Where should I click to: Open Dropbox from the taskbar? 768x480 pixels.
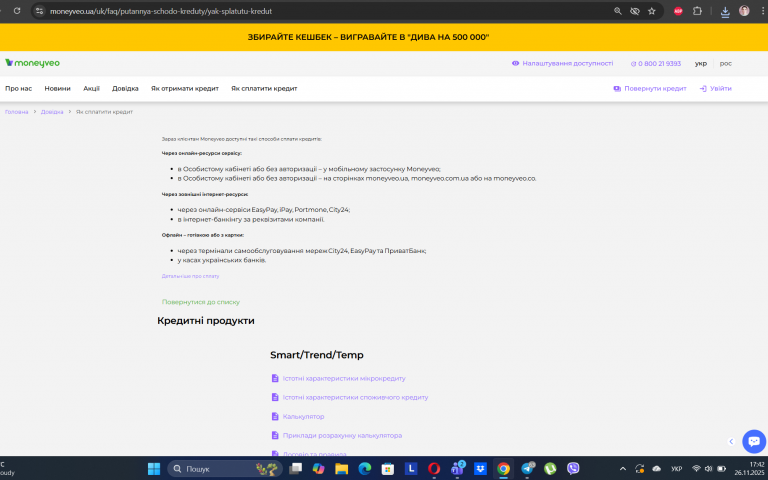[480, 469]
